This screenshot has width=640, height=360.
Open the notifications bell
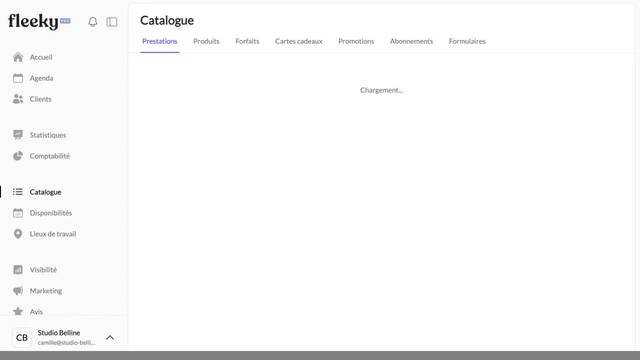pyautogui.click(x=93, y=22)
